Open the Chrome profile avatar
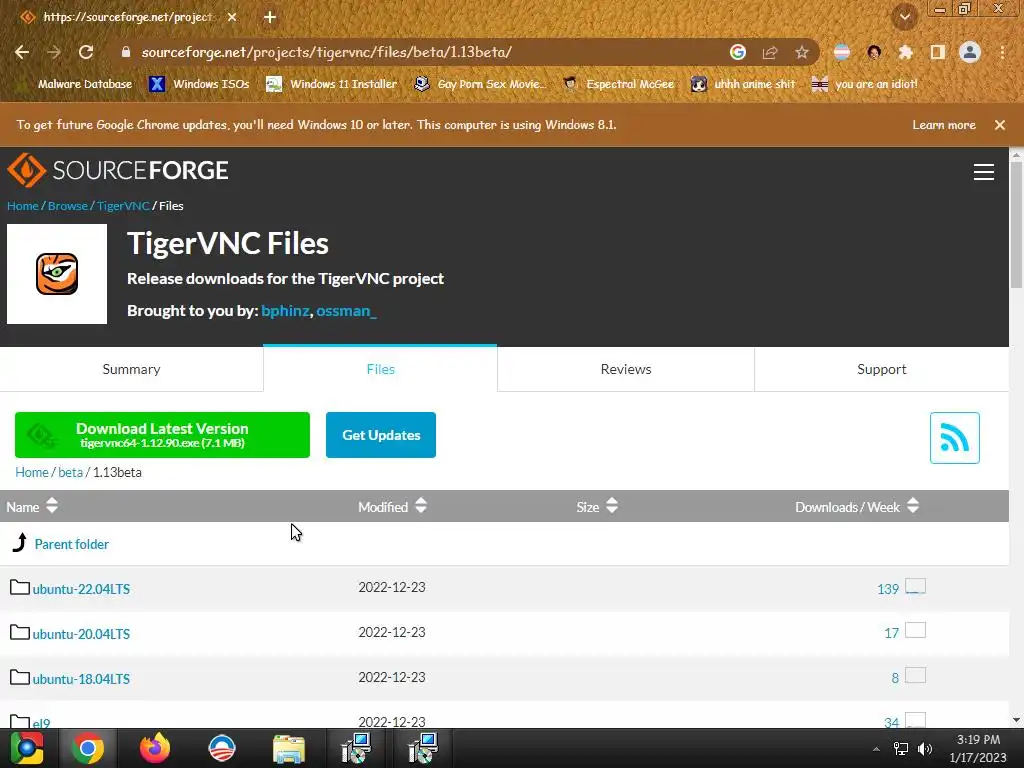Screen dimensions: 1024x768 (970, 52)
